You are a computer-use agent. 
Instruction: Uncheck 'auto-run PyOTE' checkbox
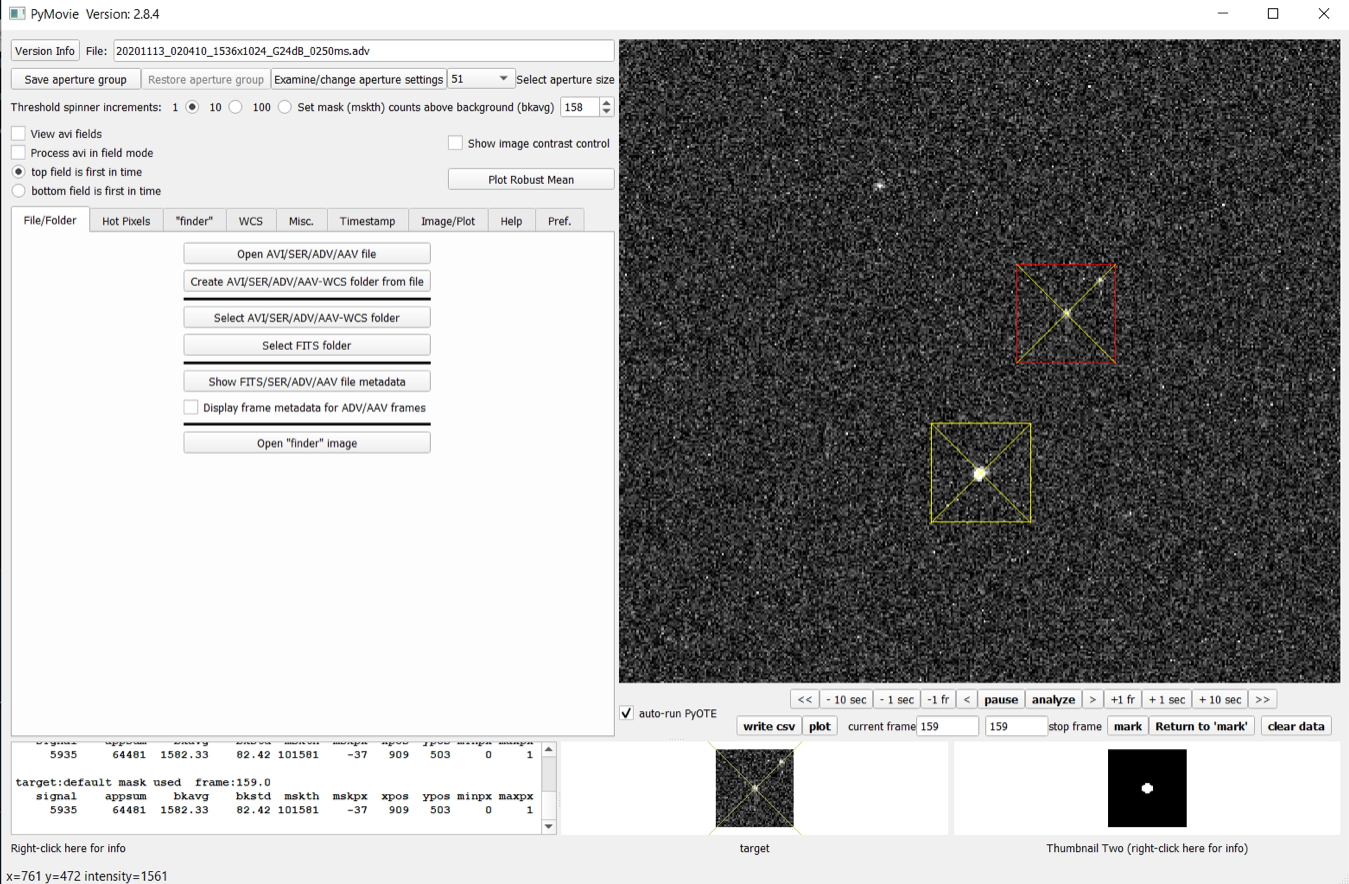[x=627, y=714]
